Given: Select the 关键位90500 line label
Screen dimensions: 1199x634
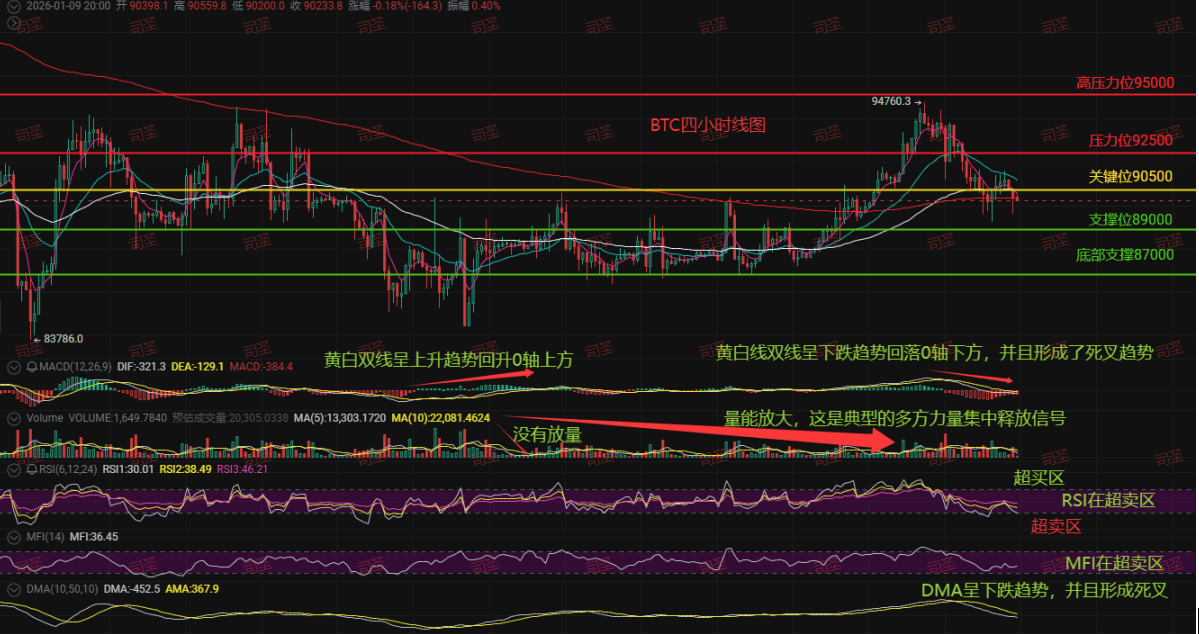Looking at the screenshot, I should 1131,177.
